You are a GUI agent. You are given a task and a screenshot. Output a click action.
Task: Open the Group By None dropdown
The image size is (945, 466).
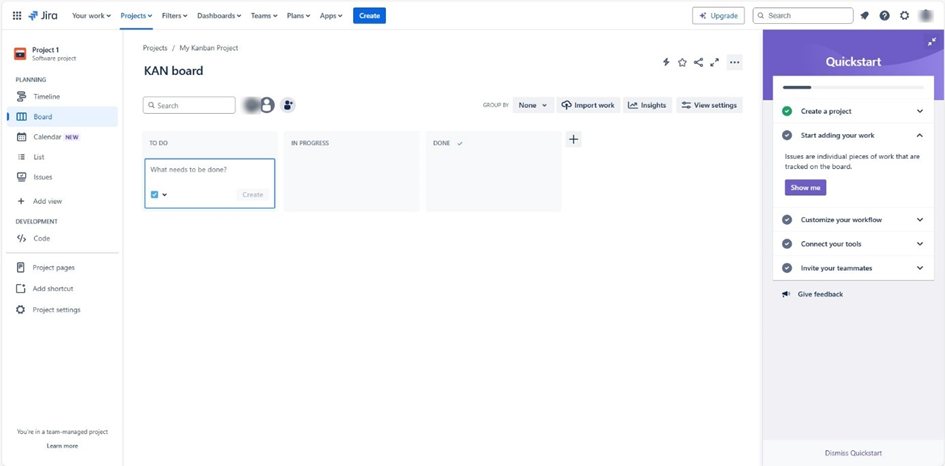[x=533, y=105]
